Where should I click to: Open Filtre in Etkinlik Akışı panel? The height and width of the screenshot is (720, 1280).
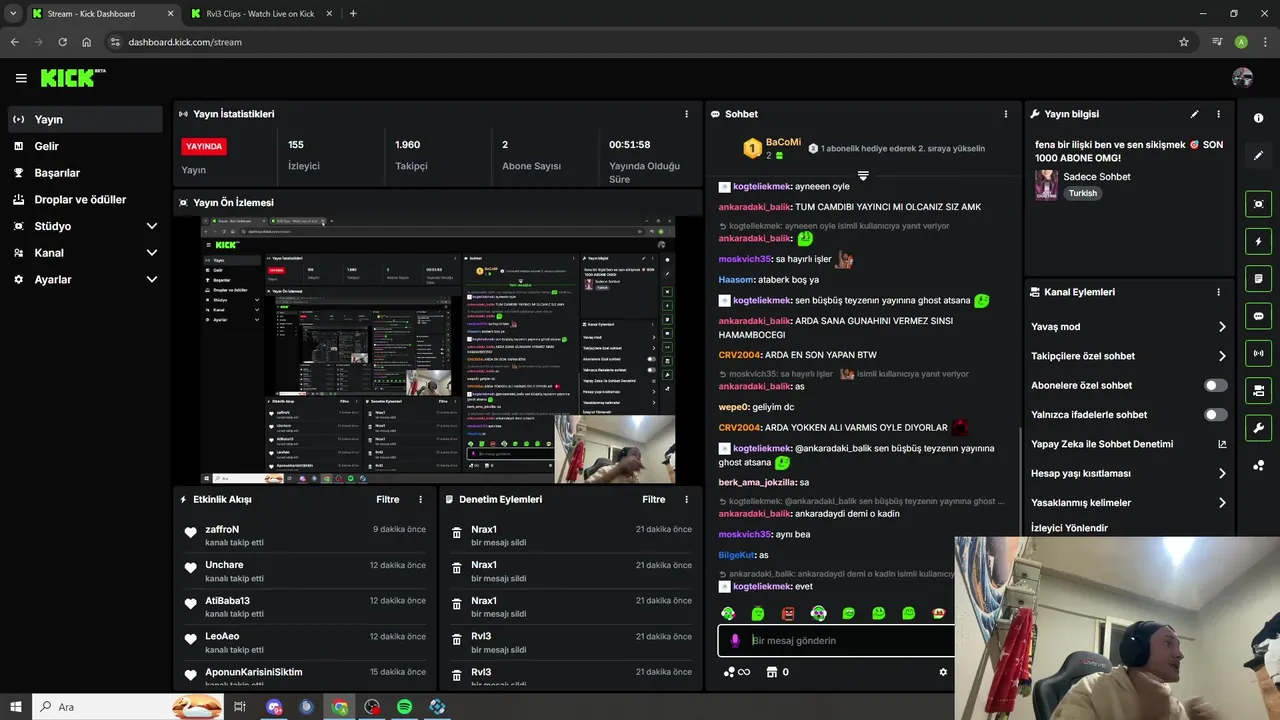point(388,499)
